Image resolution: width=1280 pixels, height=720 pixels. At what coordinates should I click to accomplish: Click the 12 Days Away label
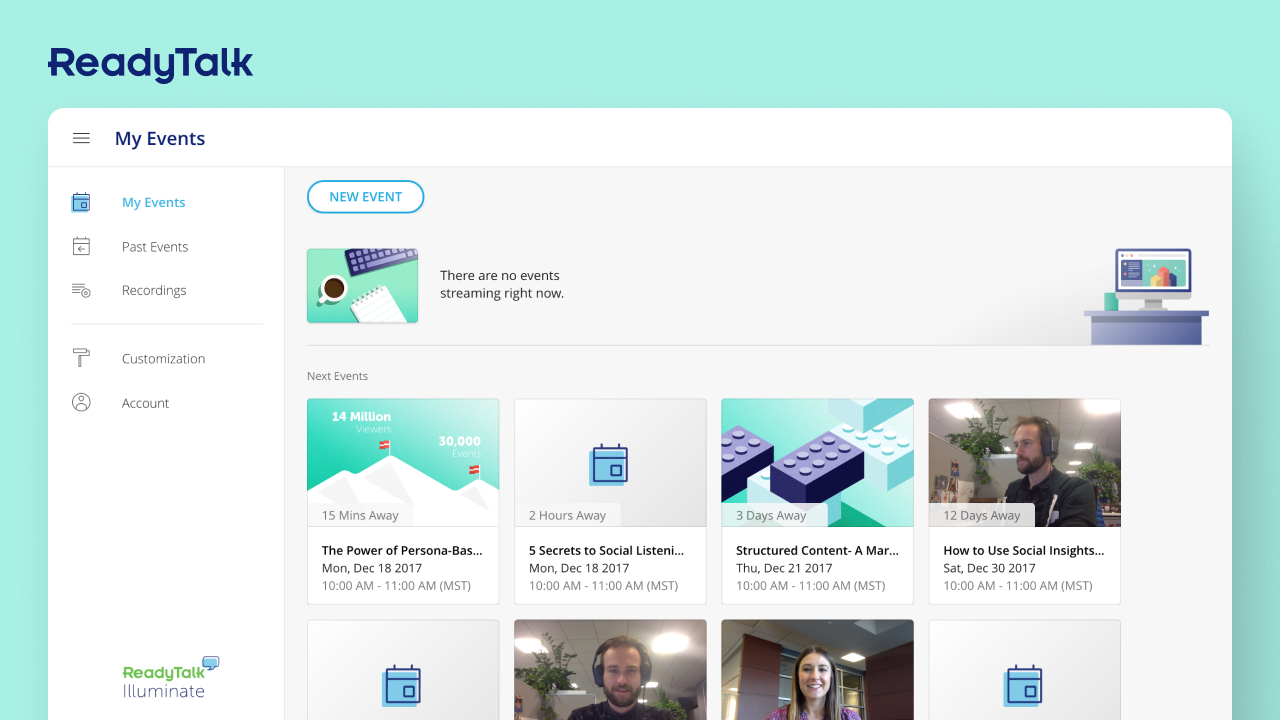tap(982, 515)
